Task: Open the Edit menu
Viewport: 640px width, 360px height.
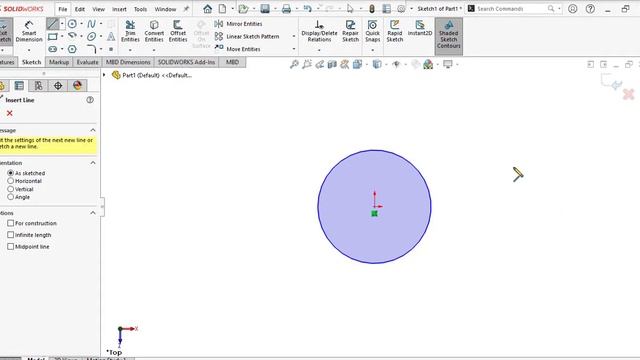Action: 80,9
